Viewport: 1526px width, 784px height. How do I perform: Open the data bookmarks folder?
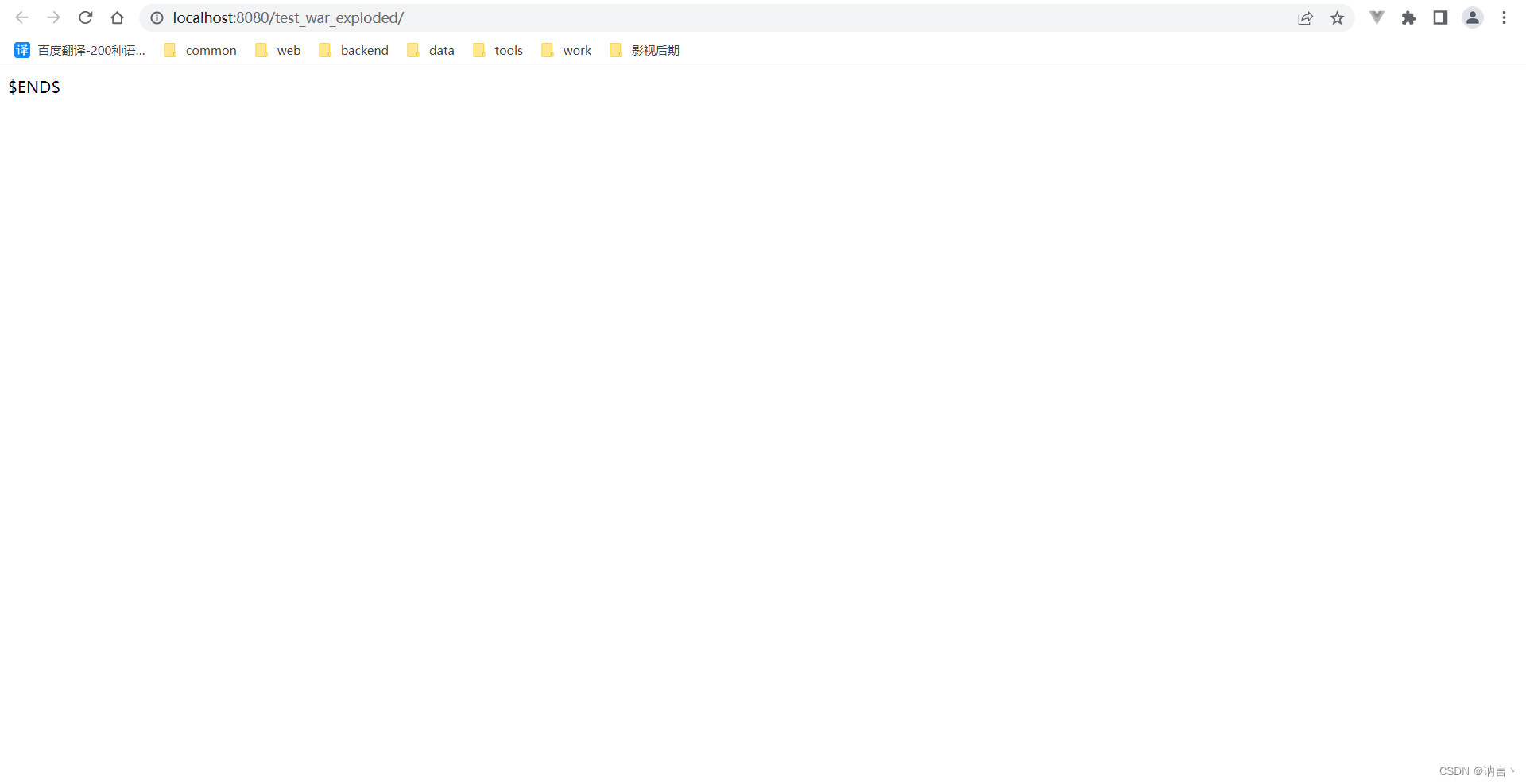point(431,50)
